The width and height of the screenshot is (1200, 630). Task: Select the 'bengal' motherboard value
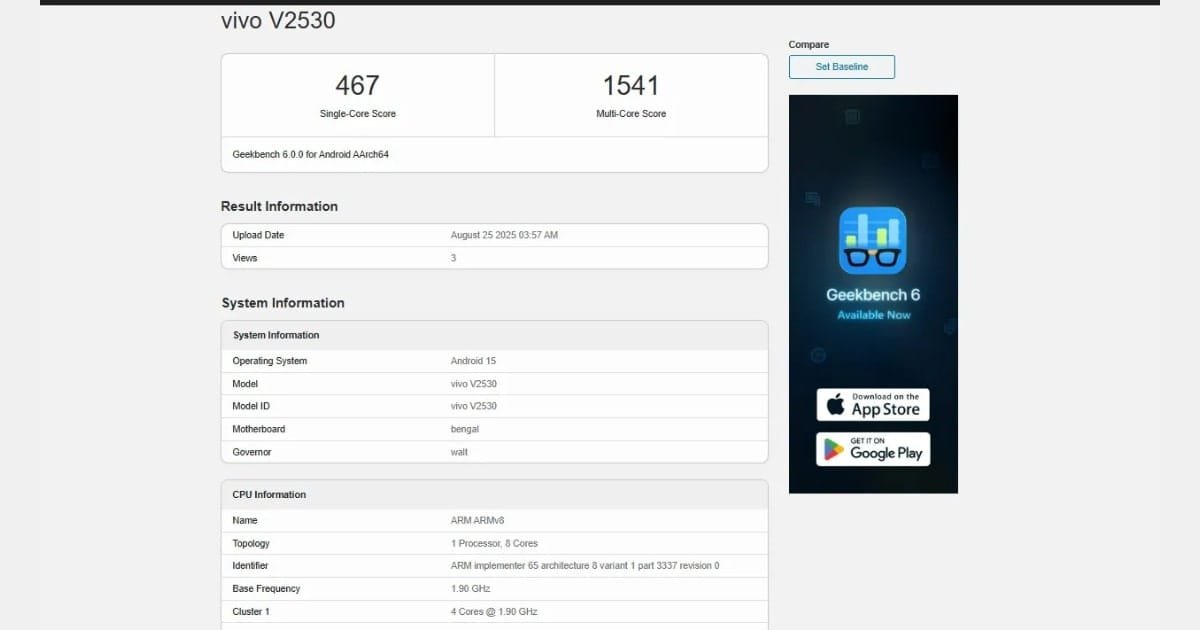tap(465, 429)
